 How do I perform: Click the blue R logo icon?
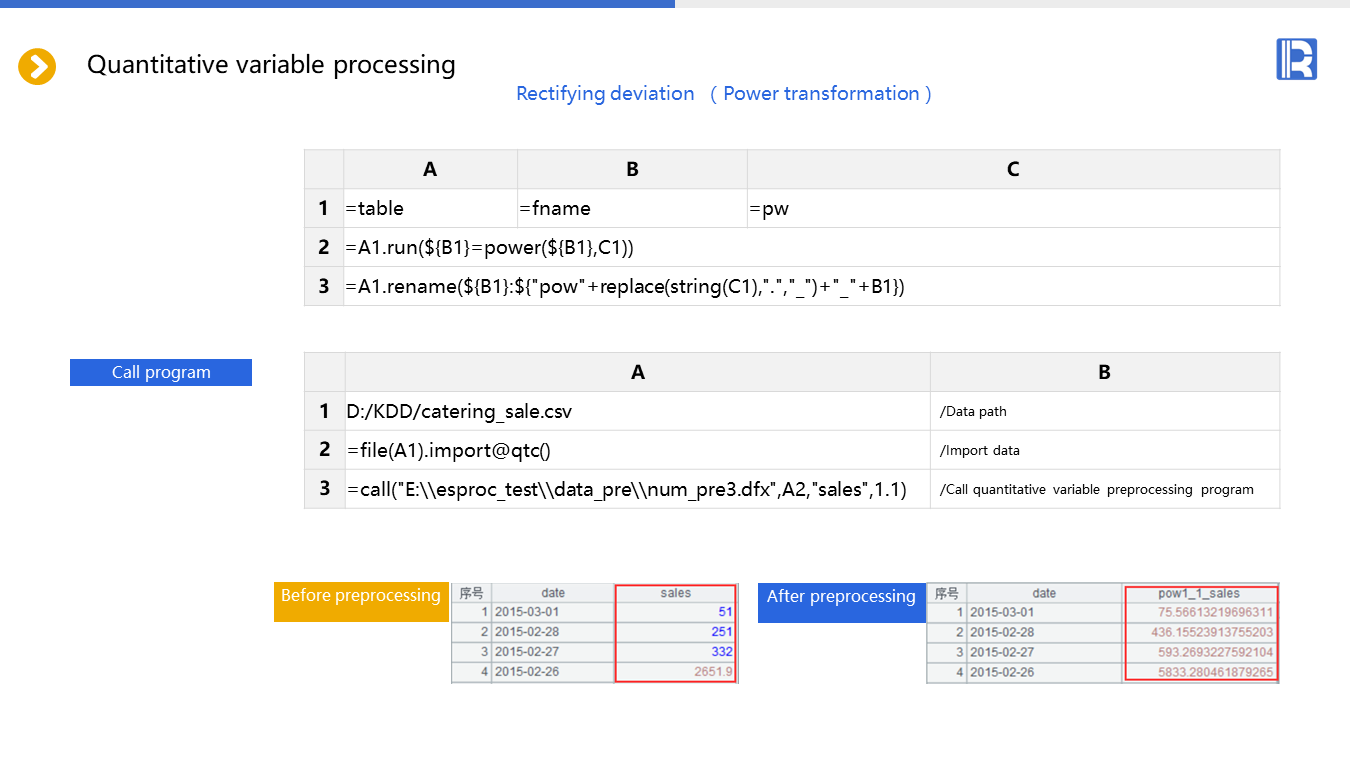coord(1296,59)
